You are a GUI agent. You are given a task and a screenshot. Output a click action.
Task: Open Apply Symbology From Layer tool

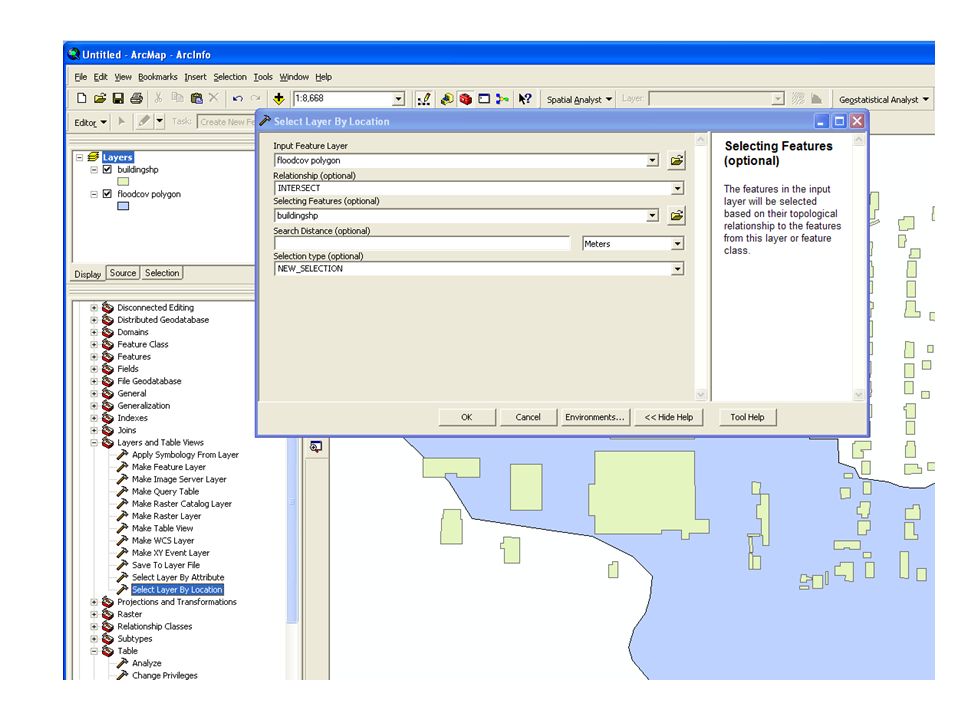pyautogui.click(x=185, y=455)
